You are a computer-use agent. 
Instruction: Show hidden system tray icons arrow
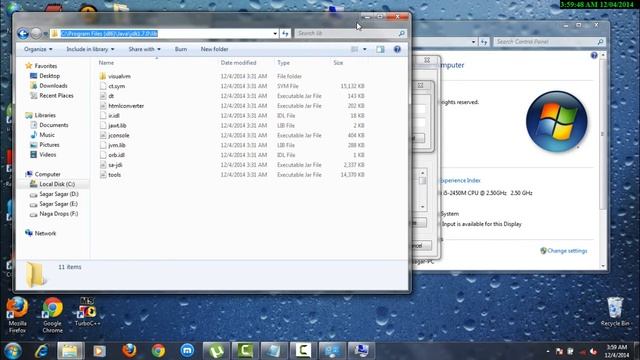pos(547,351)
